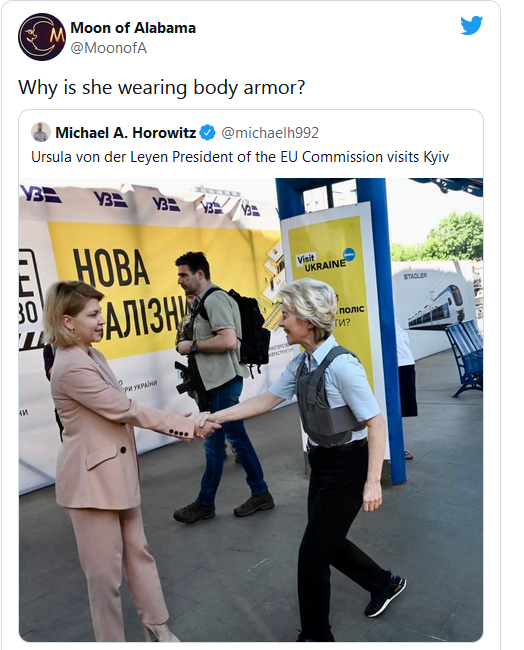Viewport: 524px width, 650px height.
Task: Open the embedded handshake photo
Action: [x=251, y=410]
